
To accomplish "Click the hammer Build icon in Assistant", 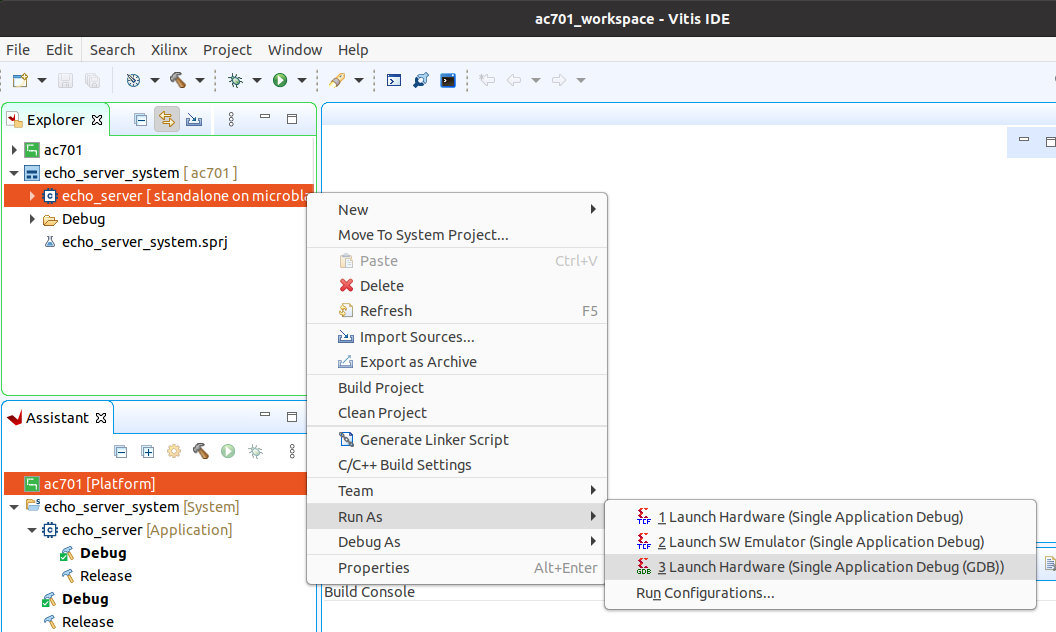I will coord(201,451).
